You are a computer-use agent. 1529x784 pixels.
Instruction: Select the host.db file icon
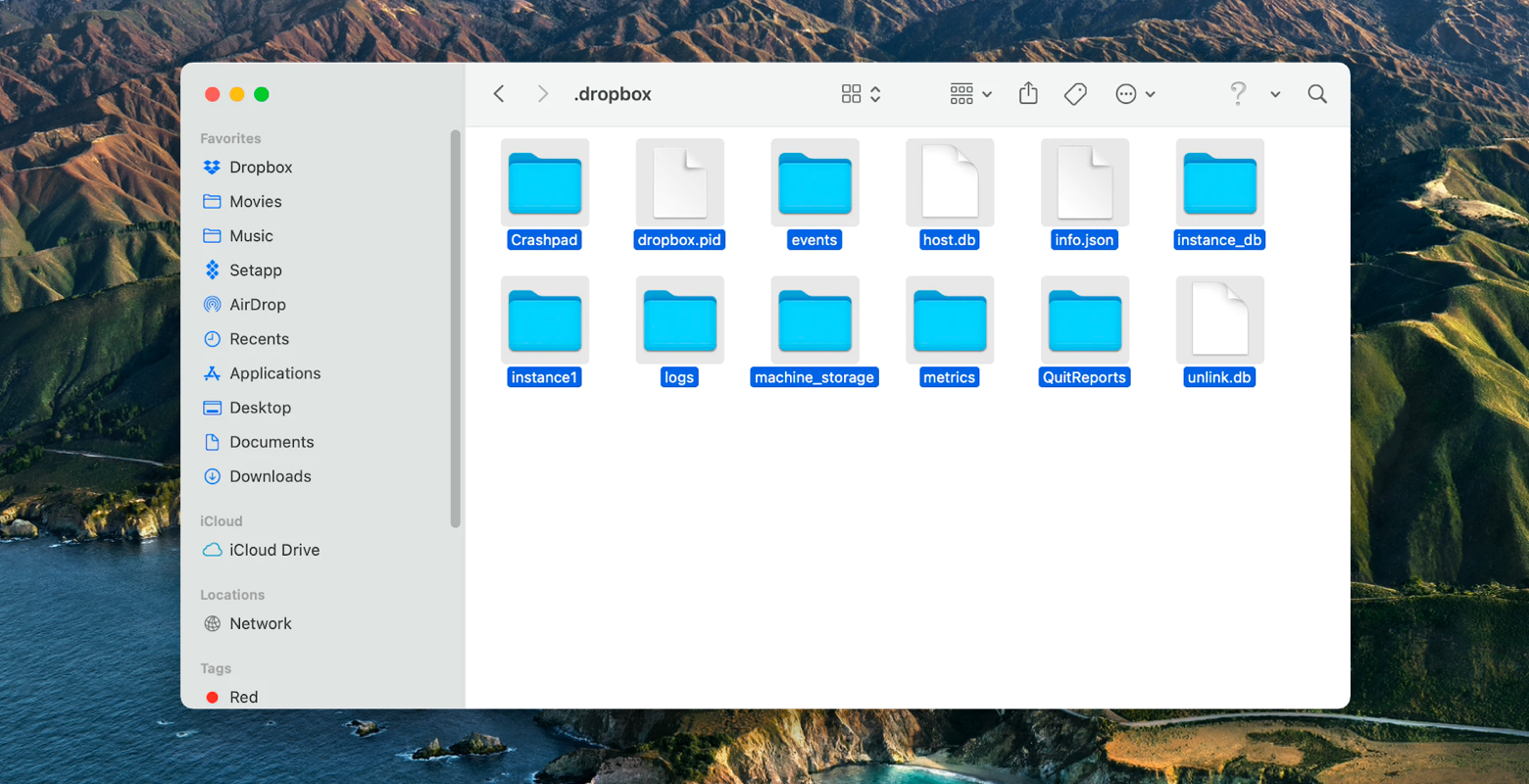(x=950, y=183)
